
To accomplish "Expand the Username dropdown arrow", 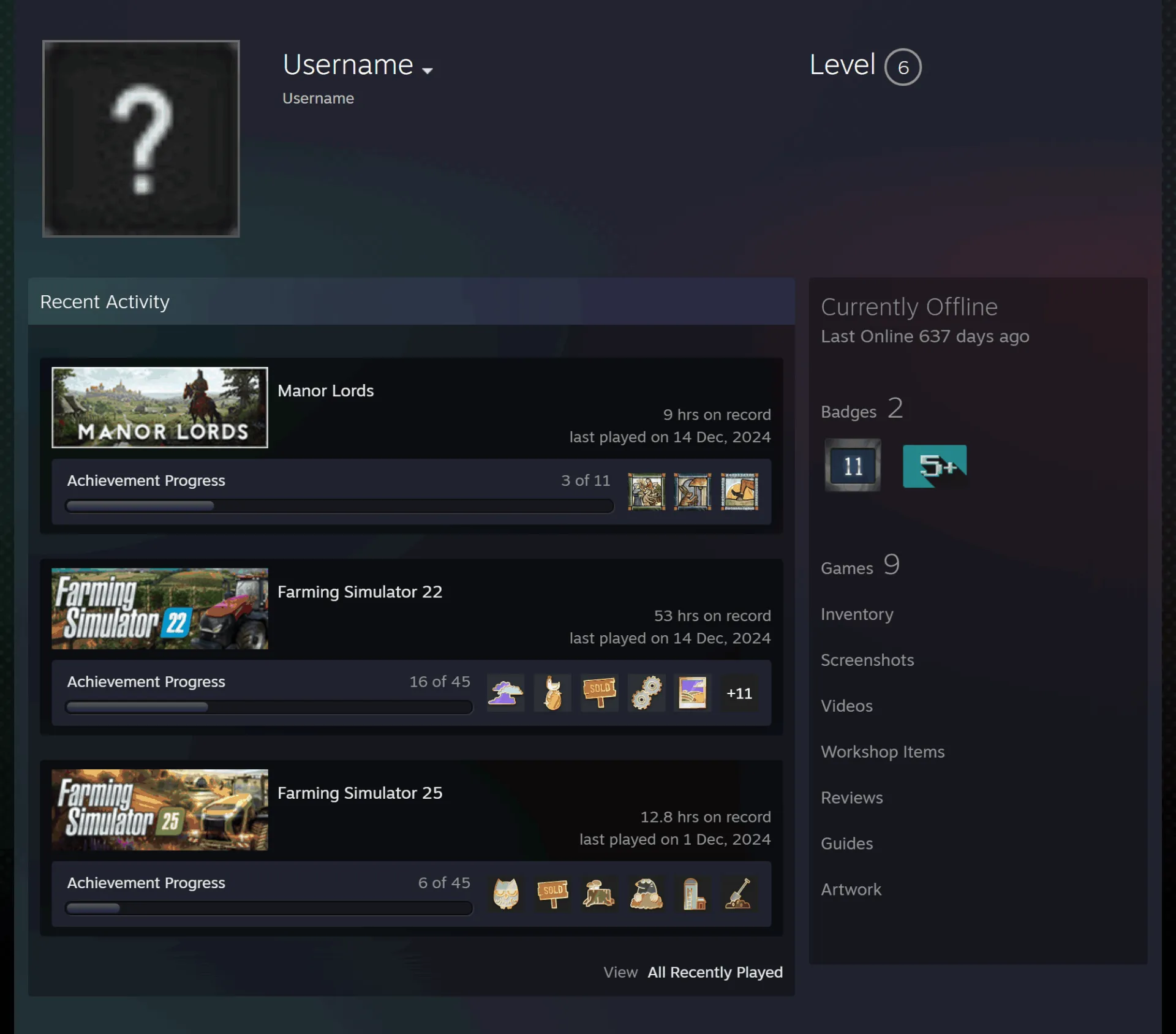I will [428, 70].
